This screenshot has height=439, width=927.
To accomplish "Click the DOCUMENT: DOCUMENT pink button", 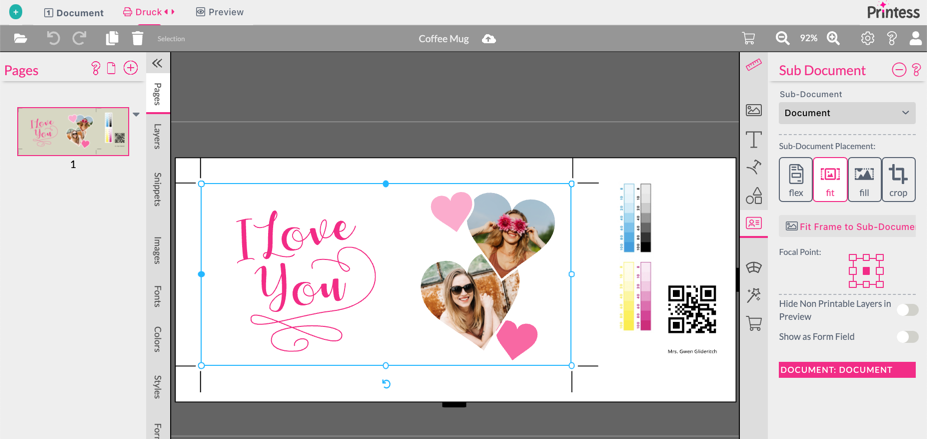I will tap(847, 370).
